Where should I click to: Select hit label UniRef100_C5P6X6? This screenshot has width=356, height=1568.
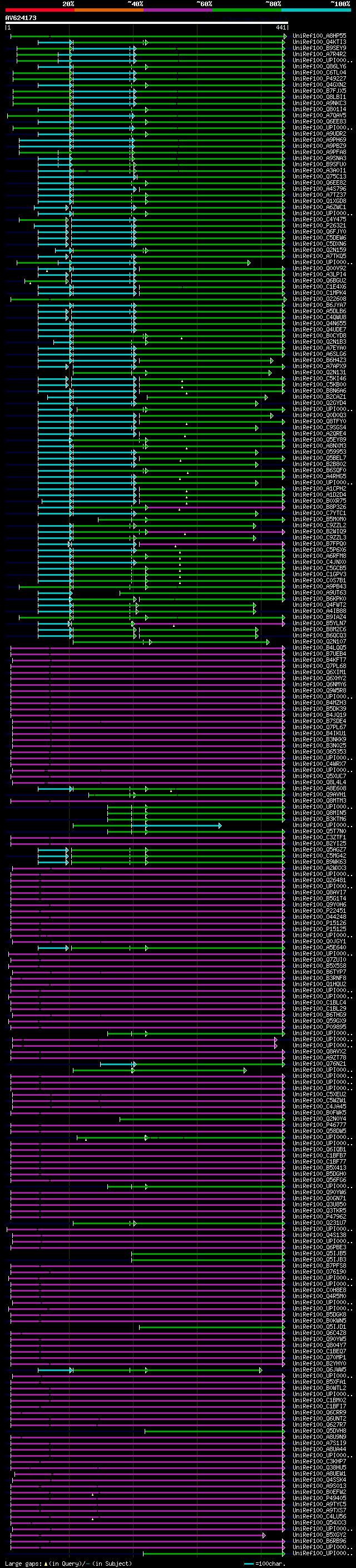[x=319, y=550]
